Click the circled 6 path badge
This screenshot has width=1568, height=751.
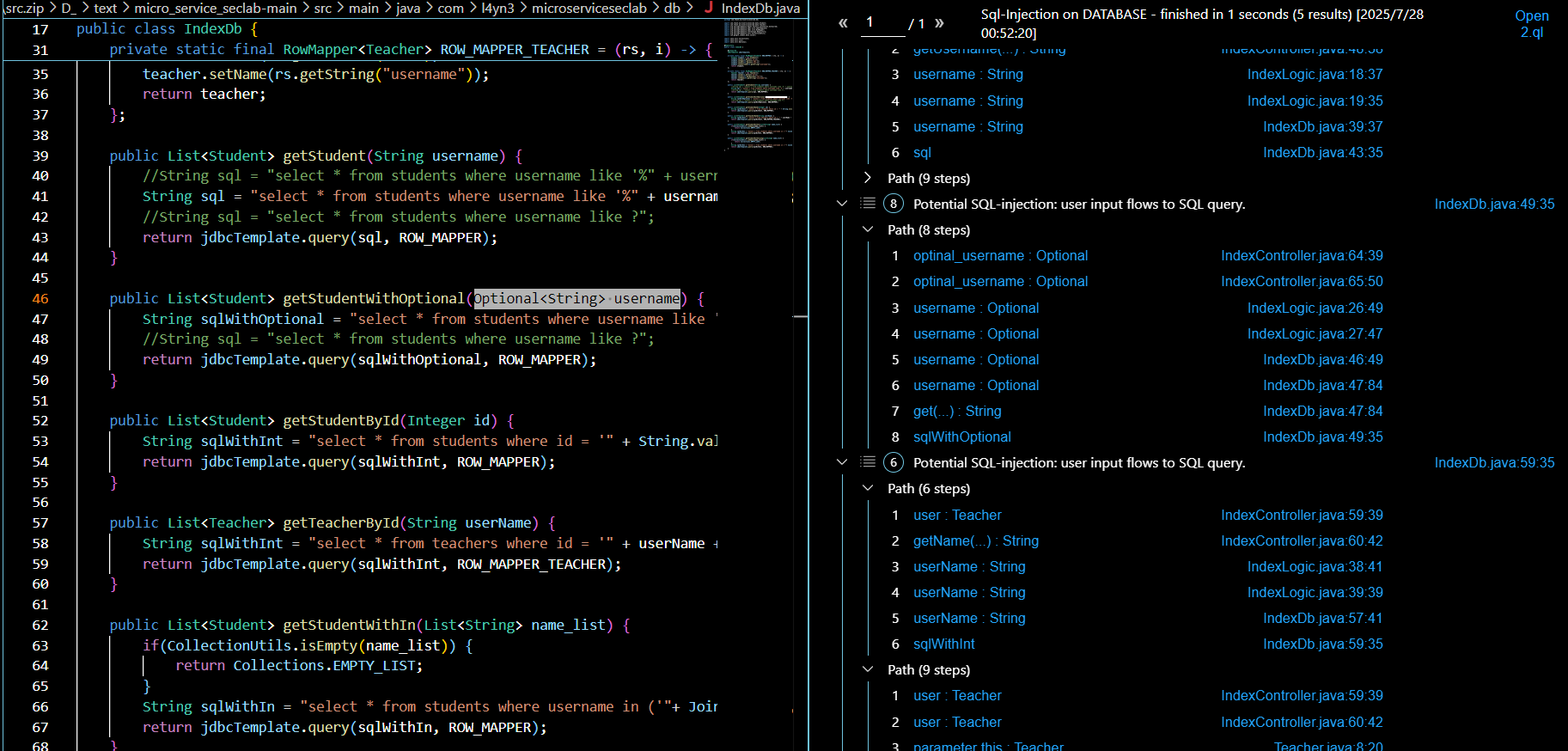[894, 462]
